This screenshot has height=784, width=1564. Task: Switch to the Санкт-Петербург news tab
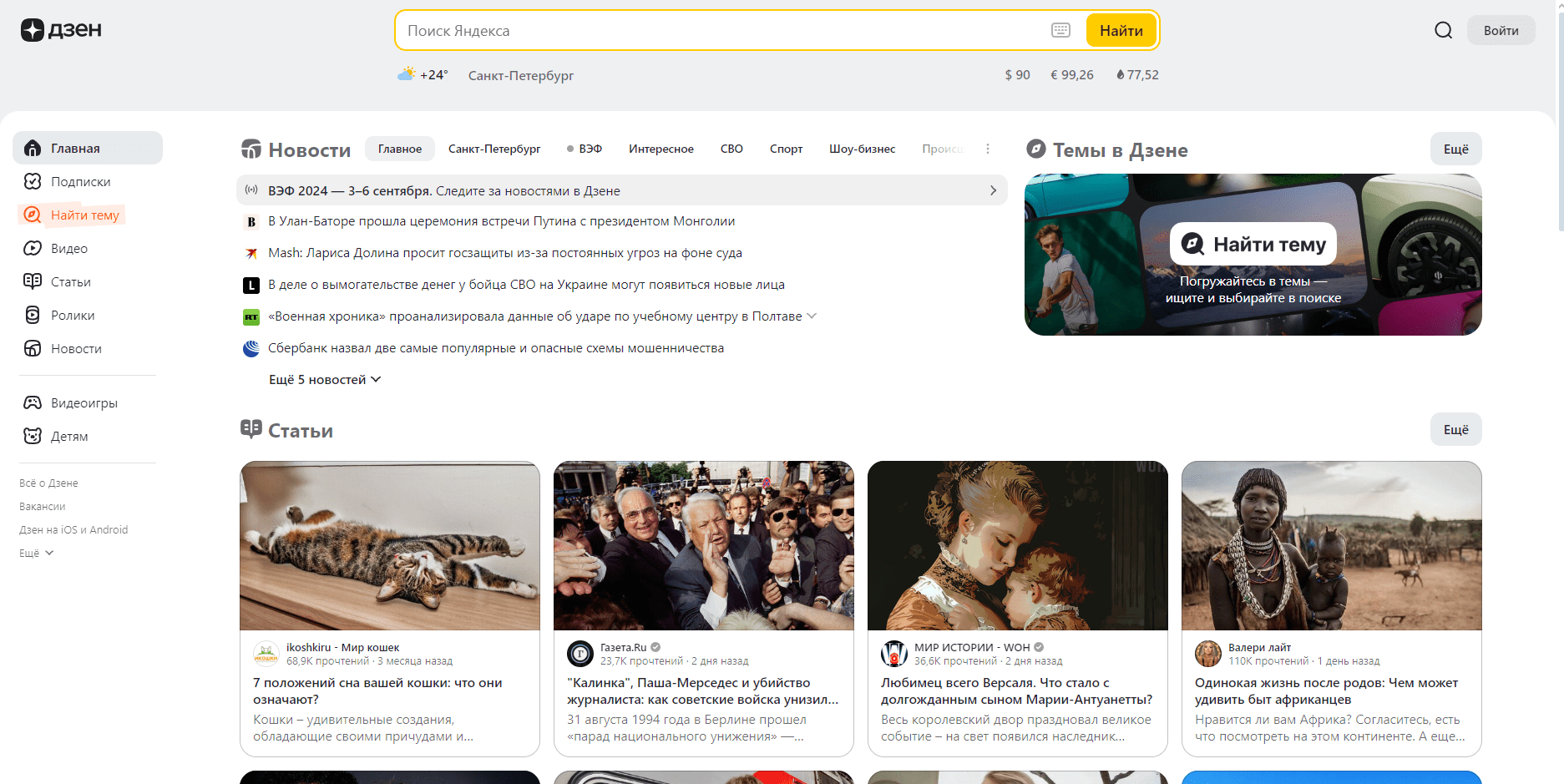pyautogui.click(x=493, y=149)
